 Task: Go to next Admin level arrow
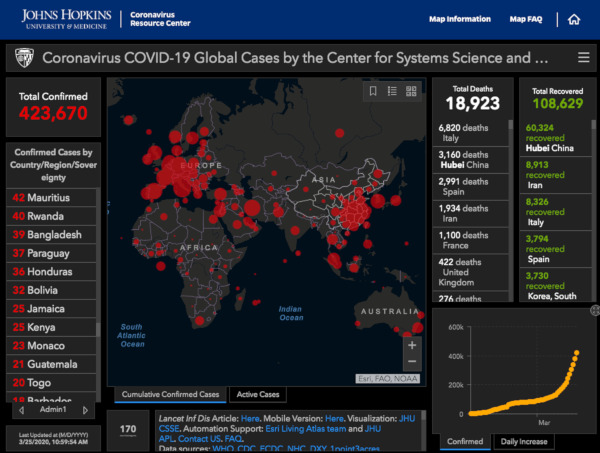click(x=85, y=410)
